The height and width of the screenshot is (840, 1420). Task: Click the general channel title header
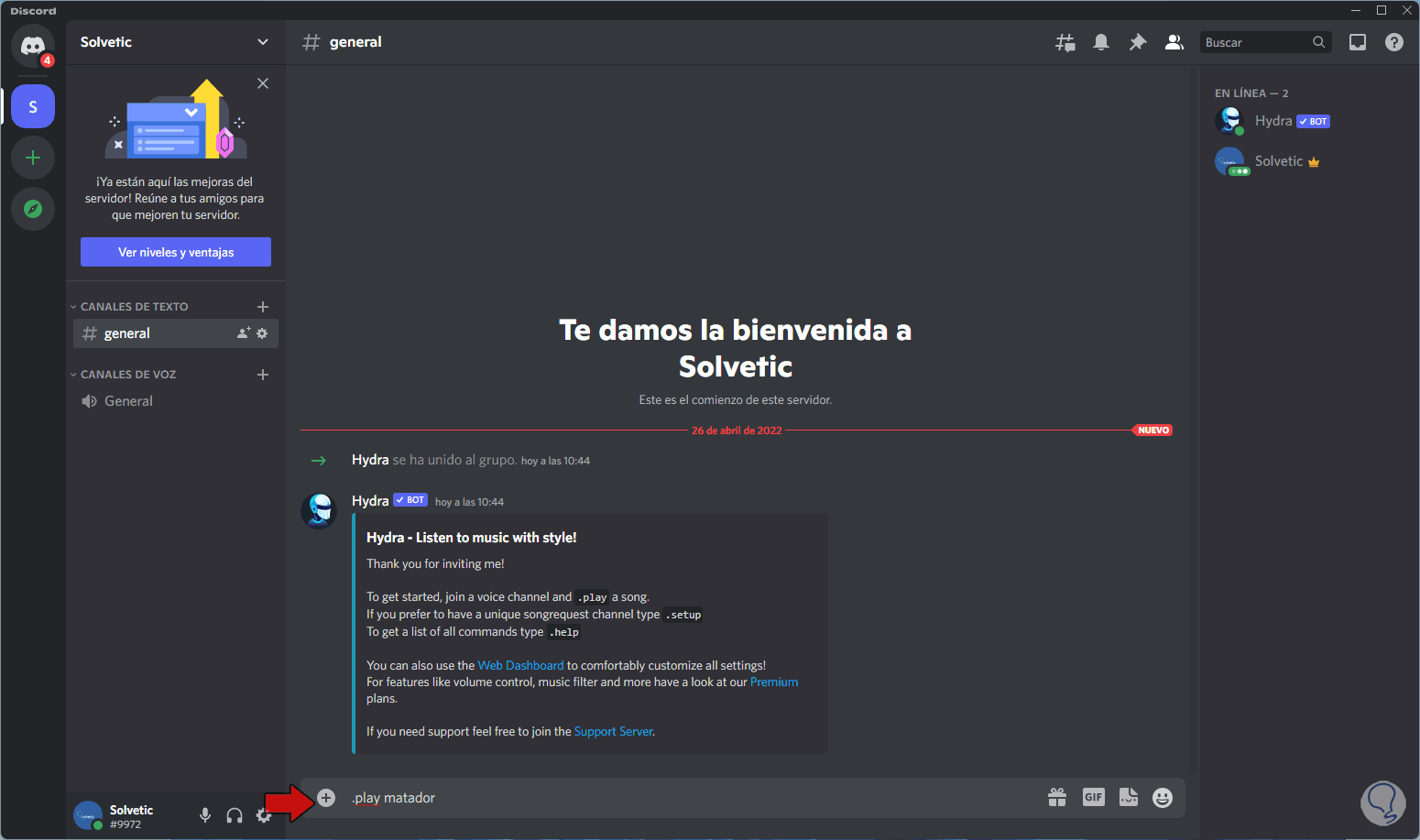[355, 42]
